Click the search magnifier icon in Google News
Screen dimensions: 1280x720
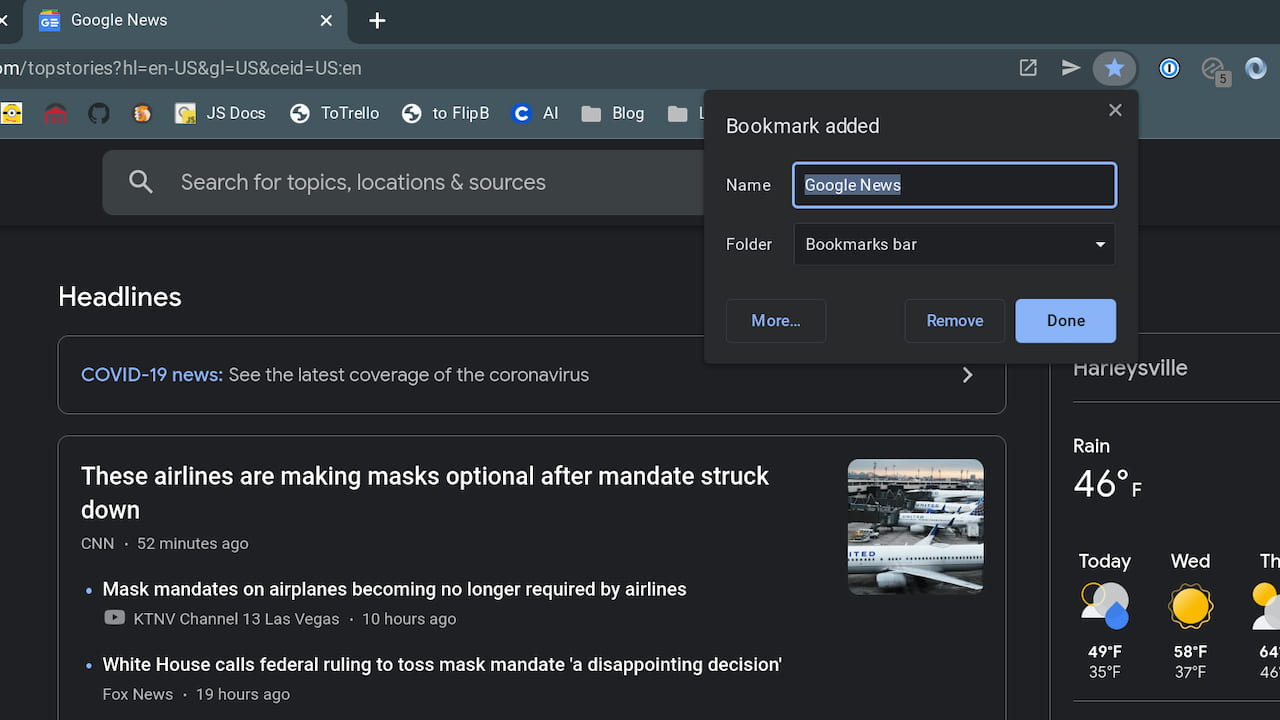[x=141, y=182]
